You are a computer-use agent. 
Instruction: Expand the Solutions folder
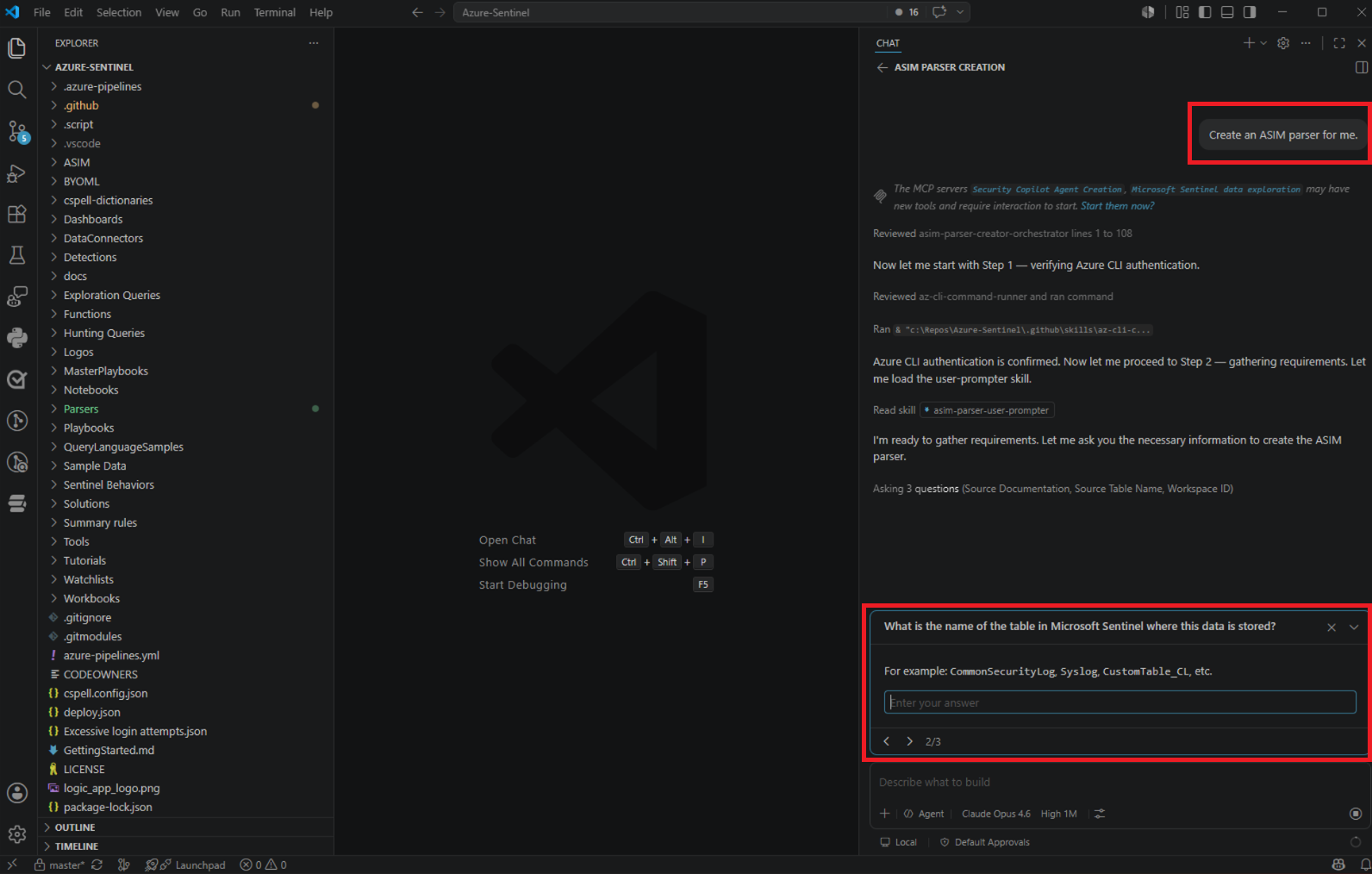[185, 503]
